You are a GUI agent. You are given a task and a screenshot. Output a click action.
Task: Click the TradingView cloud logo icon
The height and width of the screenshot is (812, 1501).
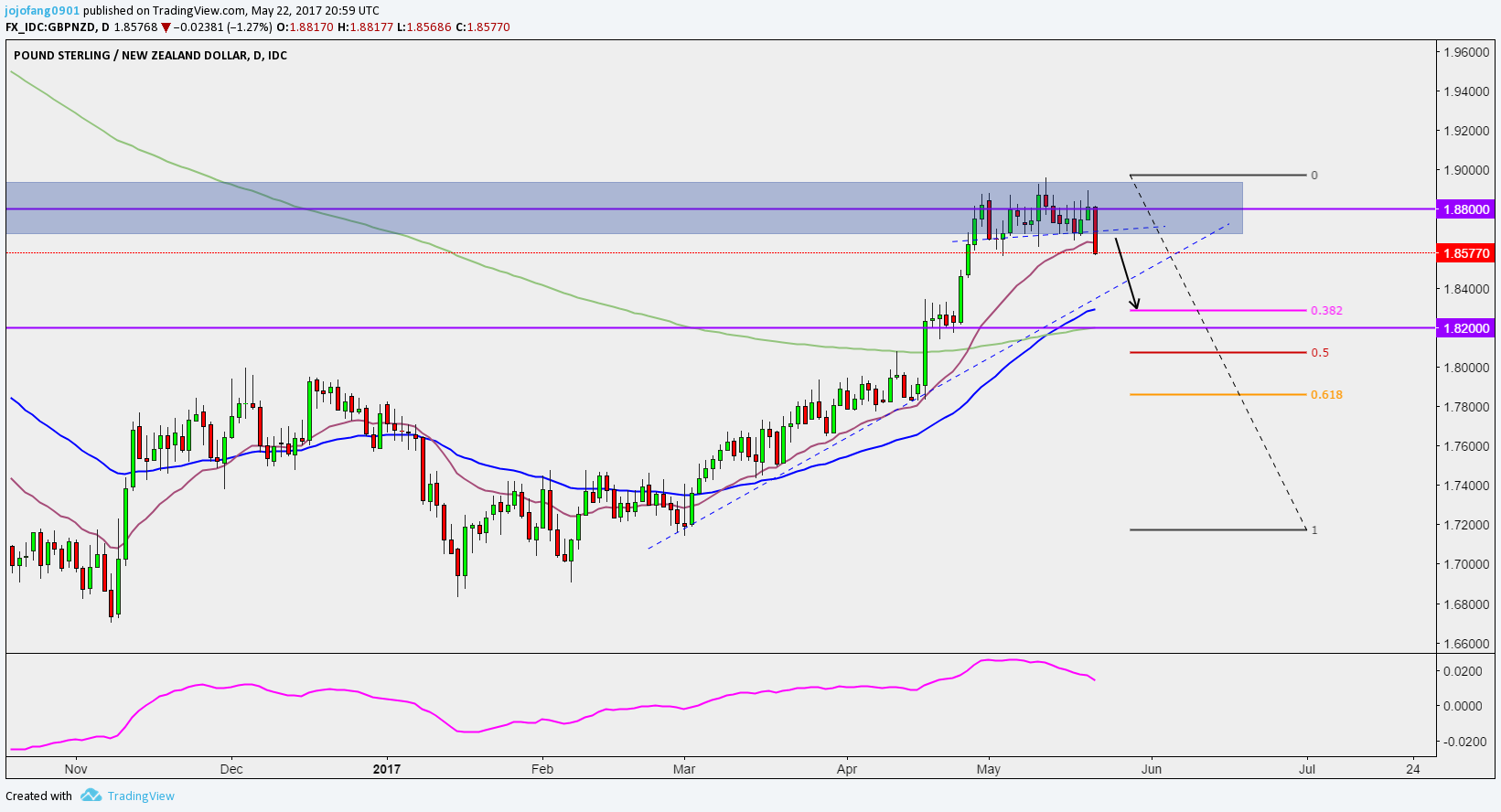(91, 796)
